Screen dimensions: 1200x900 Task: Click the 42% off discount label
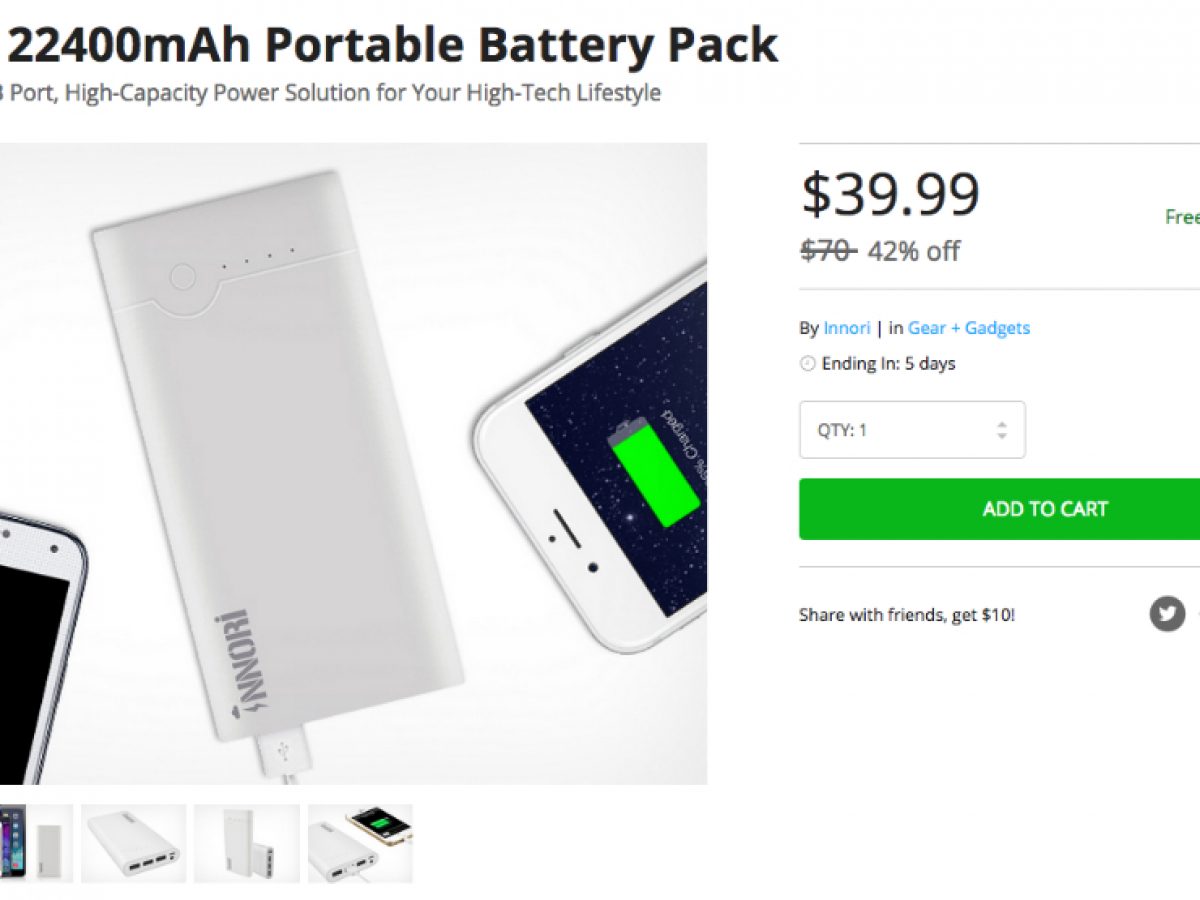coord(914,251)
